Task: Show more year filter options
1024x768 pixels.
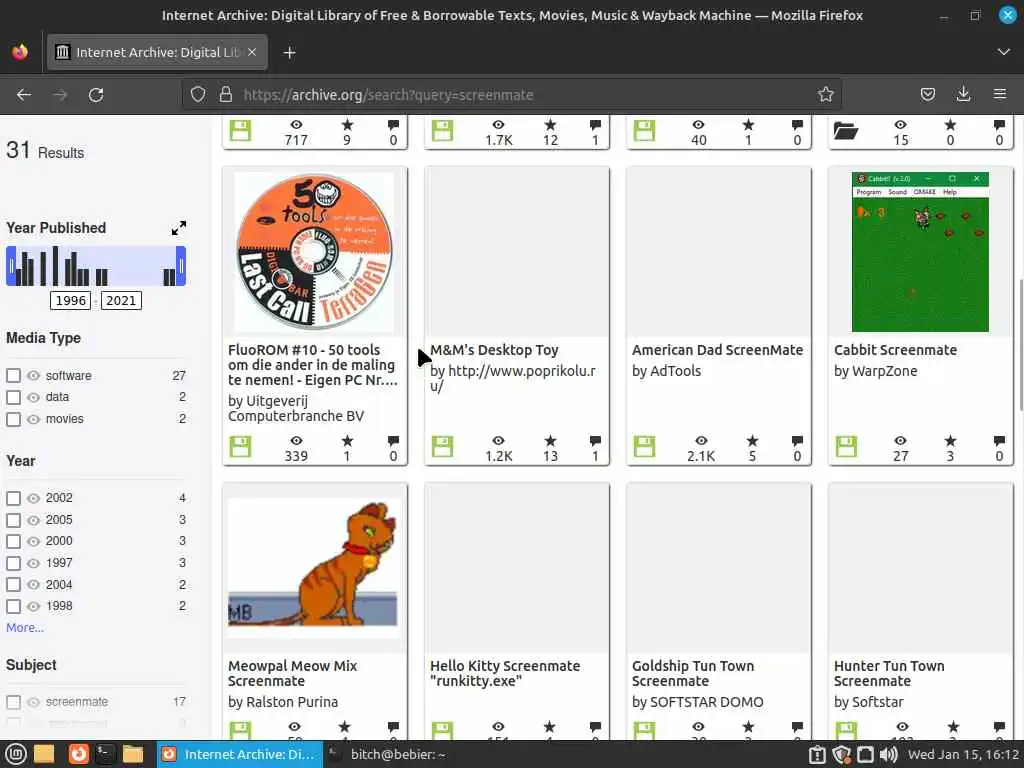Action: point(25,628)
